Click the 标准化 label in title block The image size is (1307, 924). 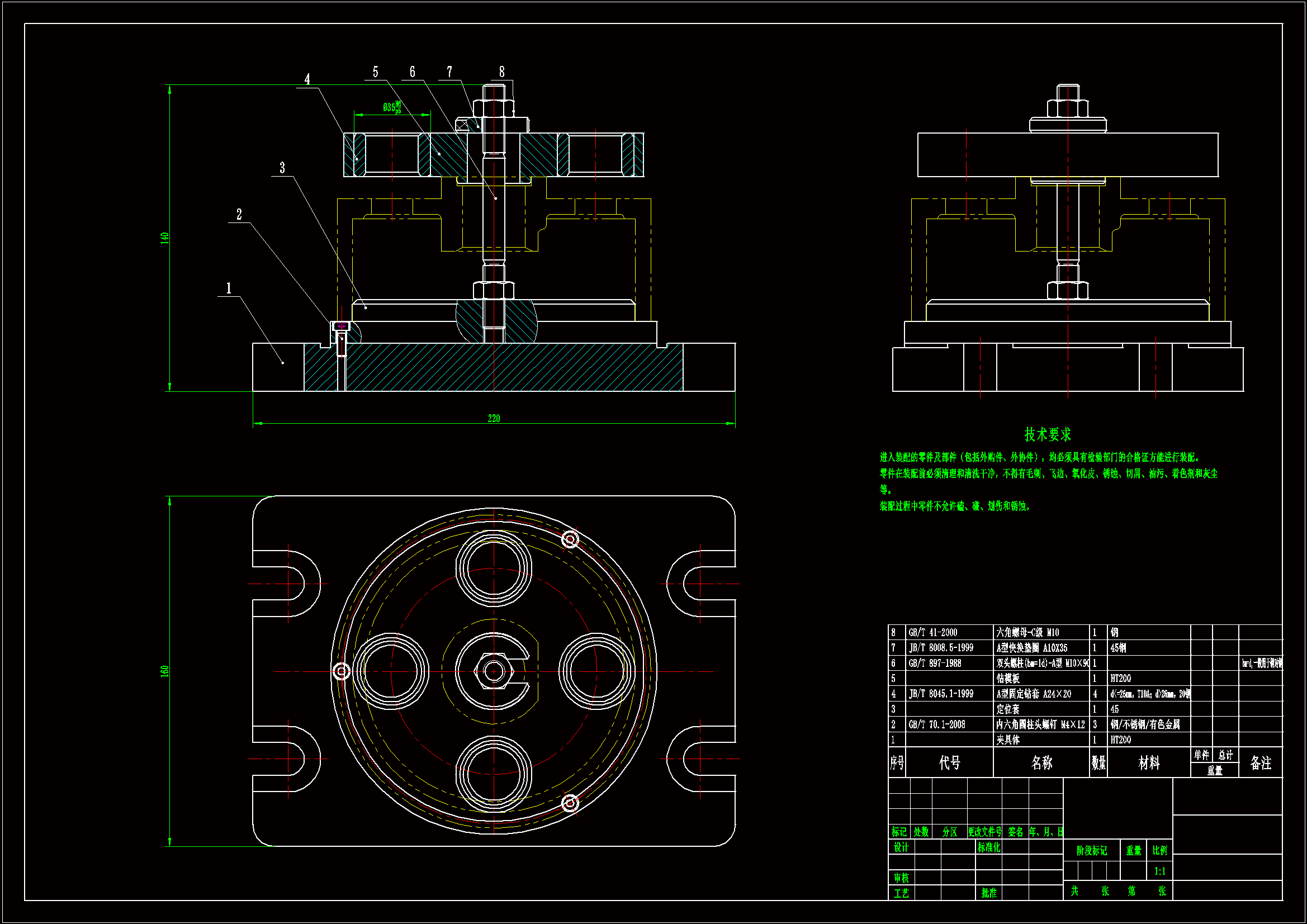click(x=989, y=847)
